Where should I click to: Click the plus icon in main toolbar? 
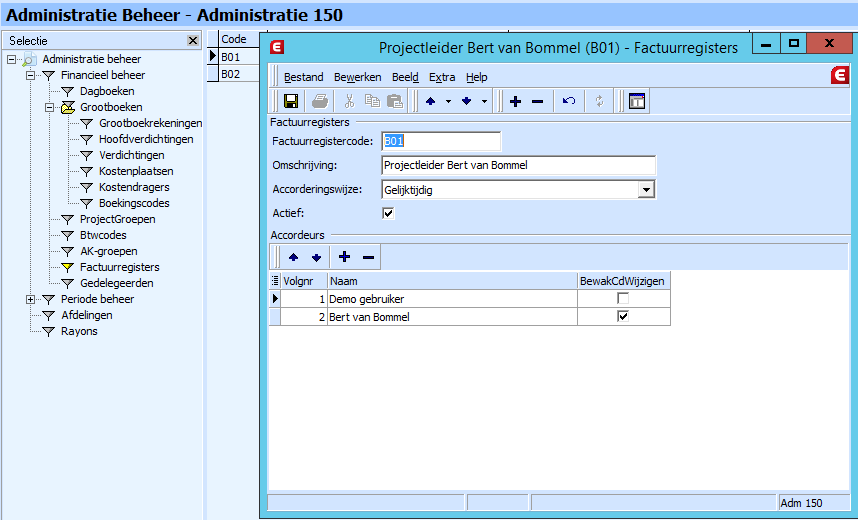(x=516, y=101)
